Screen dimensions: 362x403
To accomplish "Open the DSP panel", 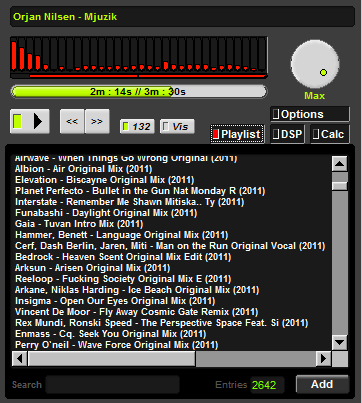I will 287,134.
